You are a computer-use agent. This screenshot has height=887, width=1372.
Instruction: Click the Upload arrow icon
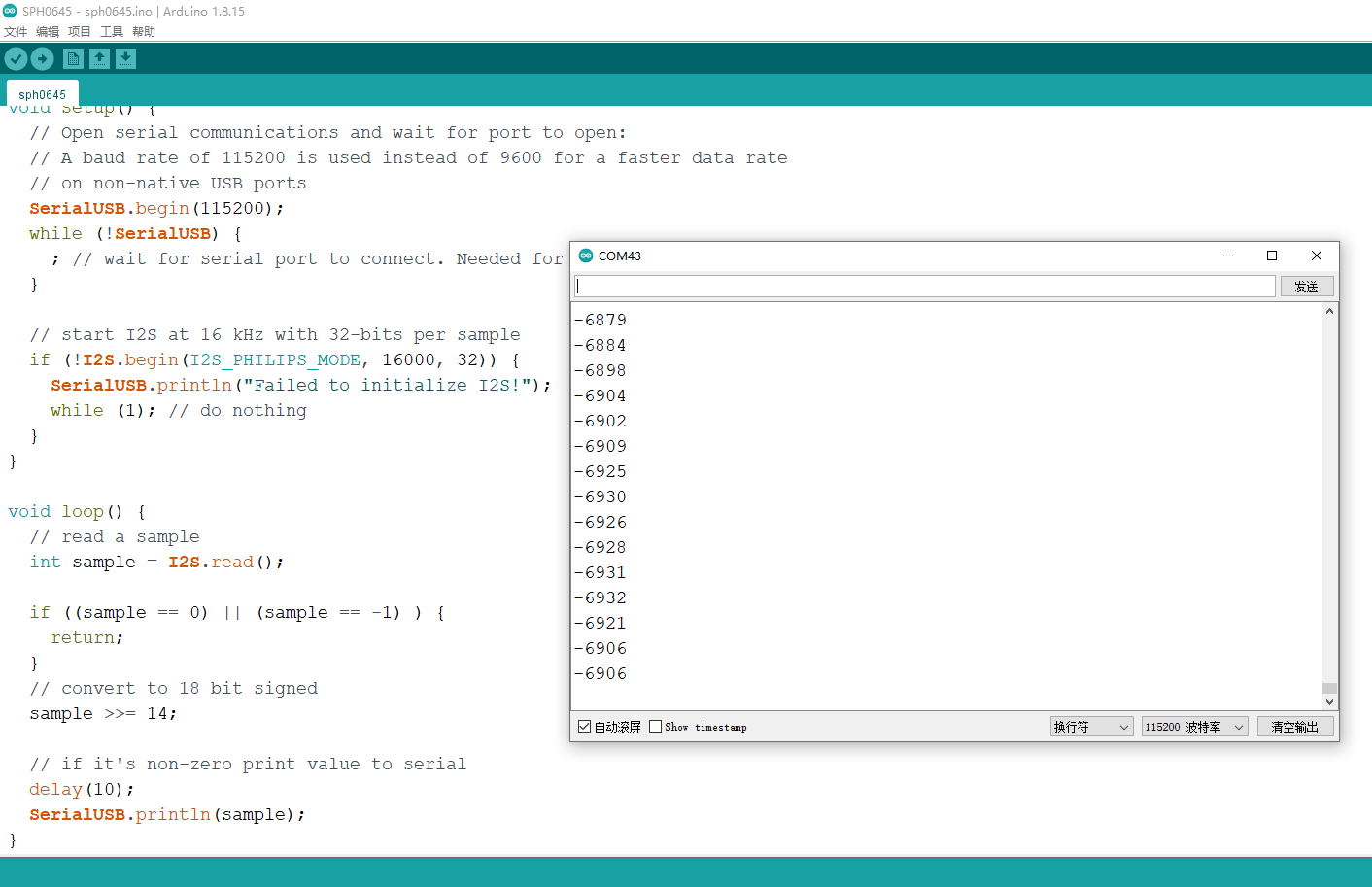tap(43, 59)
